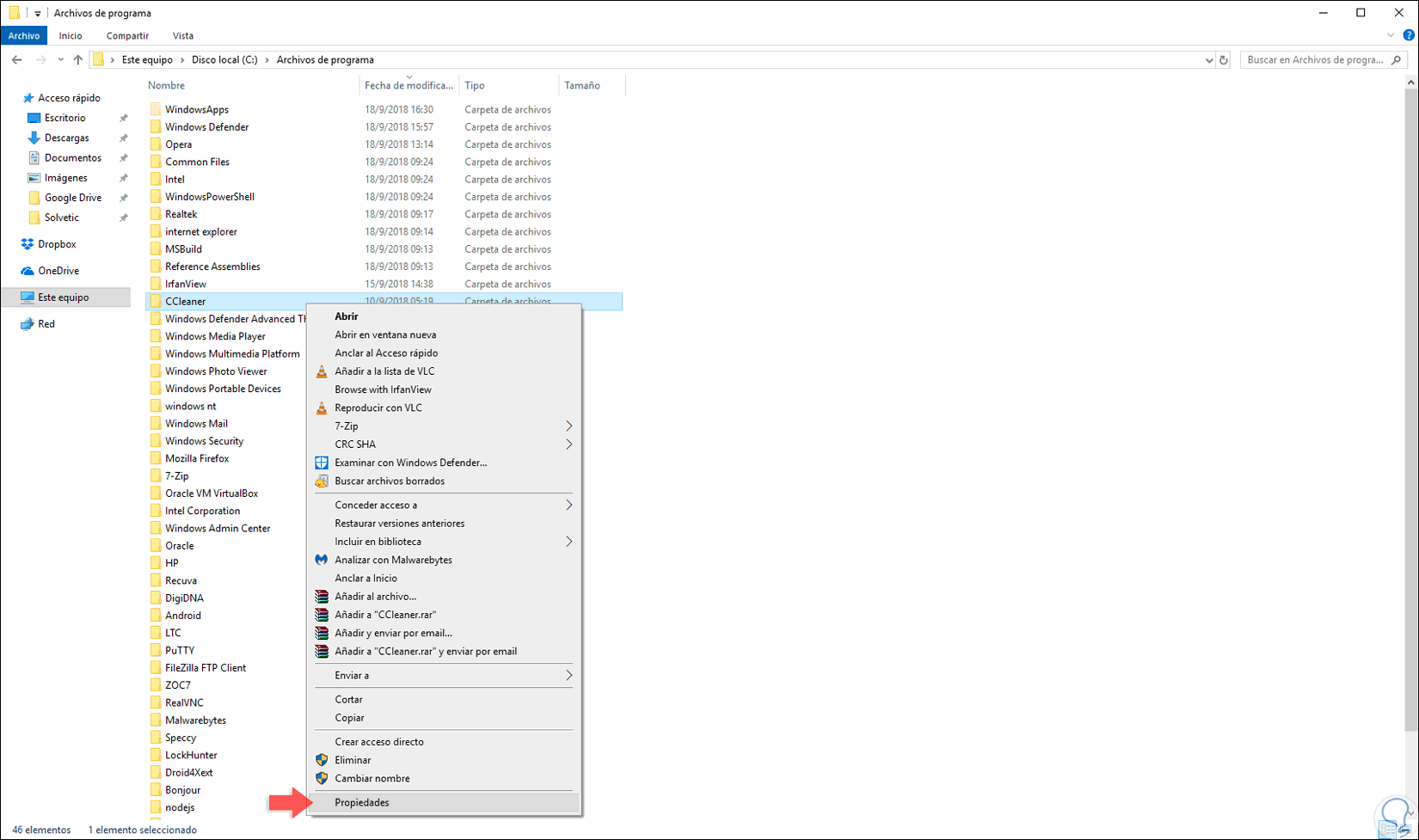The width and height of the screenshot is (1419, 840).
Task: Click the Descargas download arrow icon
Action: [34, 138]
